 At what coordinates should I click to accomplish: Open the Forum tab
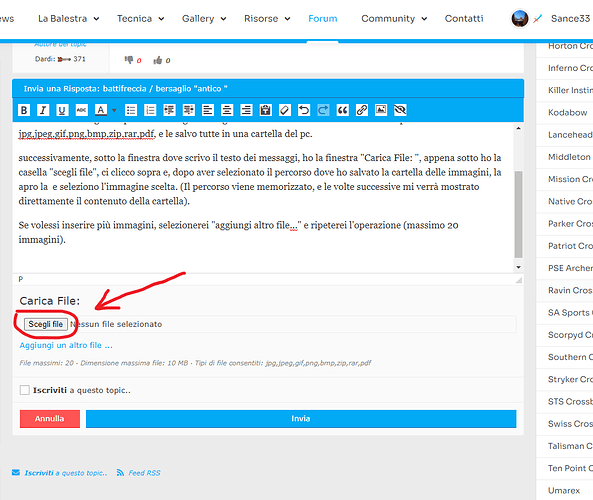[323, 19]
